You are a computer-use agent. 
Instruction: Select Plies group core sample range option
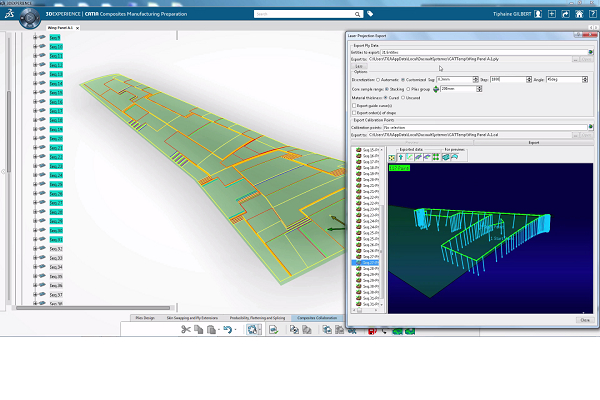point(408,89)
